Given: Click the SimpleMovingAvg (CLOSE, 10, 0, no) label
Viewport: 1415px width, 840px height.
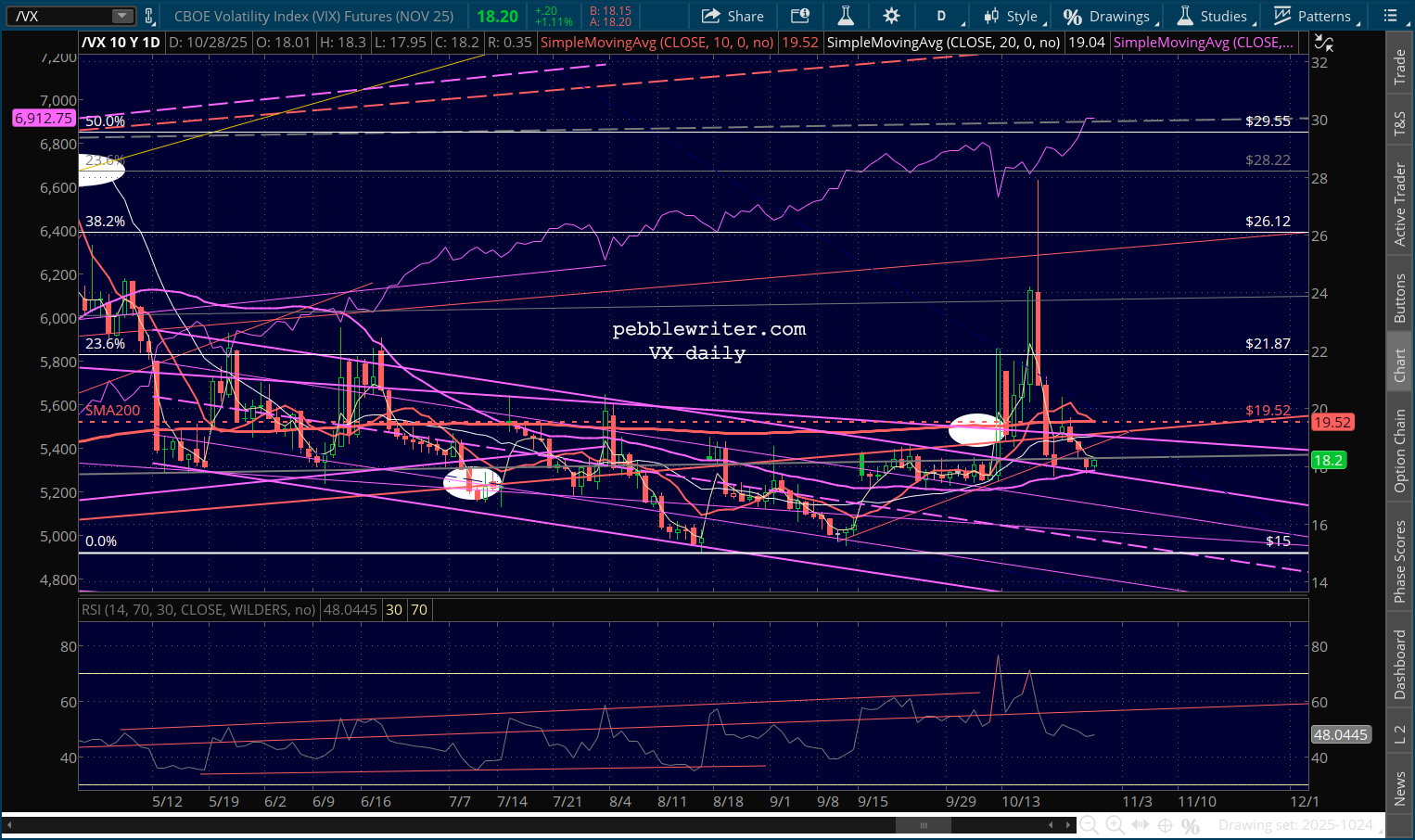Looking at the screenshot, I should point(657,43).
